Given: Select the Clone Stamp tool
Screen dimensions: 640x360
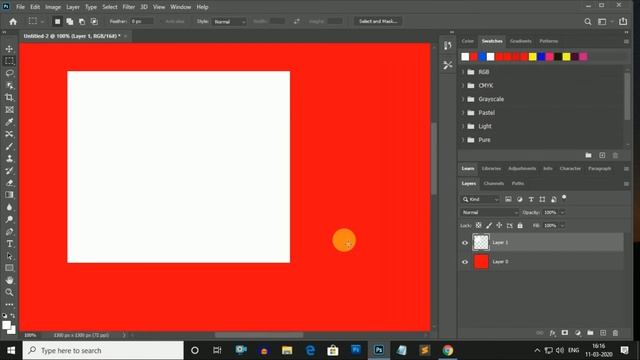Looking at the screenshot, I should (x=9, y=158).
